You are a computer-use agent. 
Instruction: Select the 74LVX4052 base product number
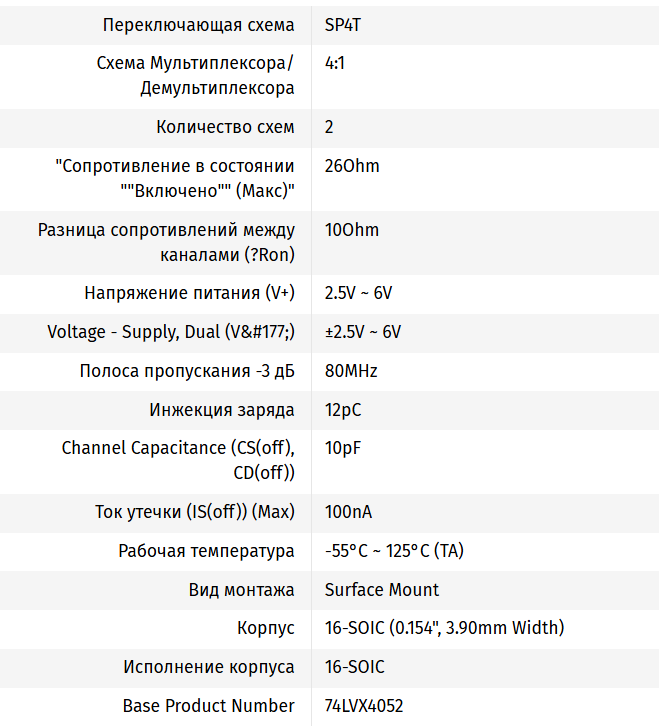coord(364,706)
